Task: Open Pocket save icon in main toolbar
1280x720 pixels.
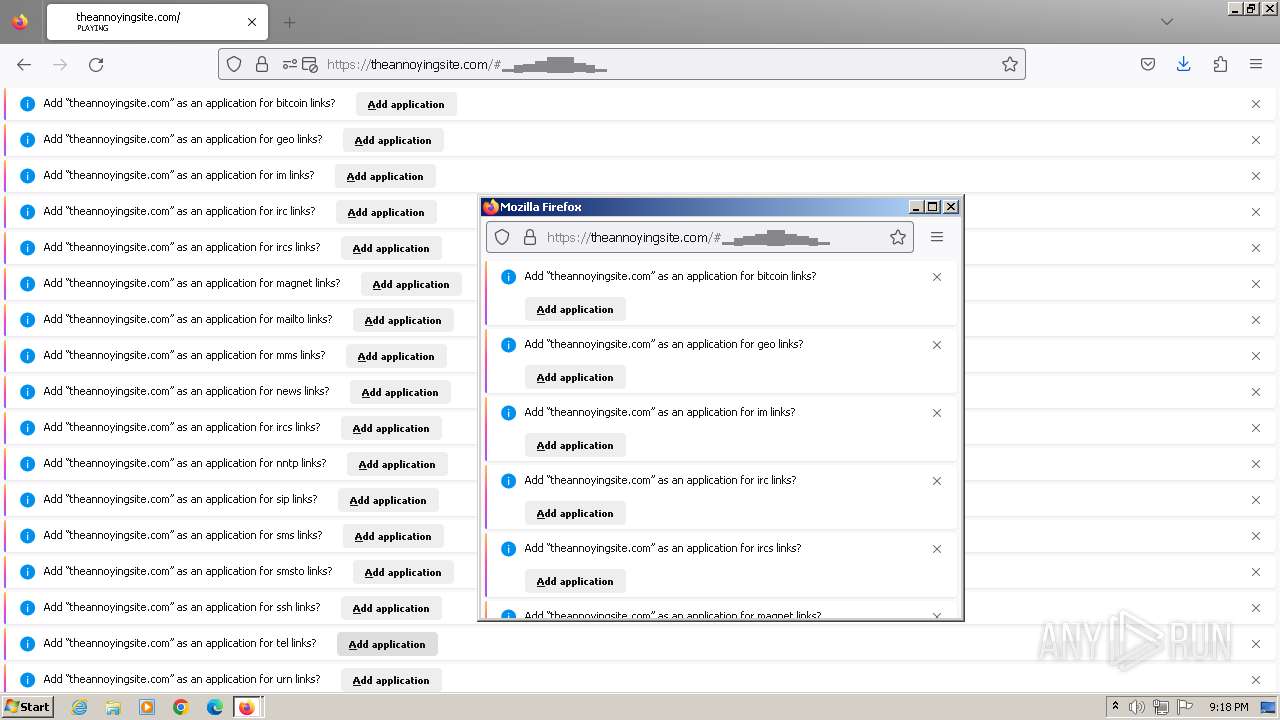Action: point(1148,64)
